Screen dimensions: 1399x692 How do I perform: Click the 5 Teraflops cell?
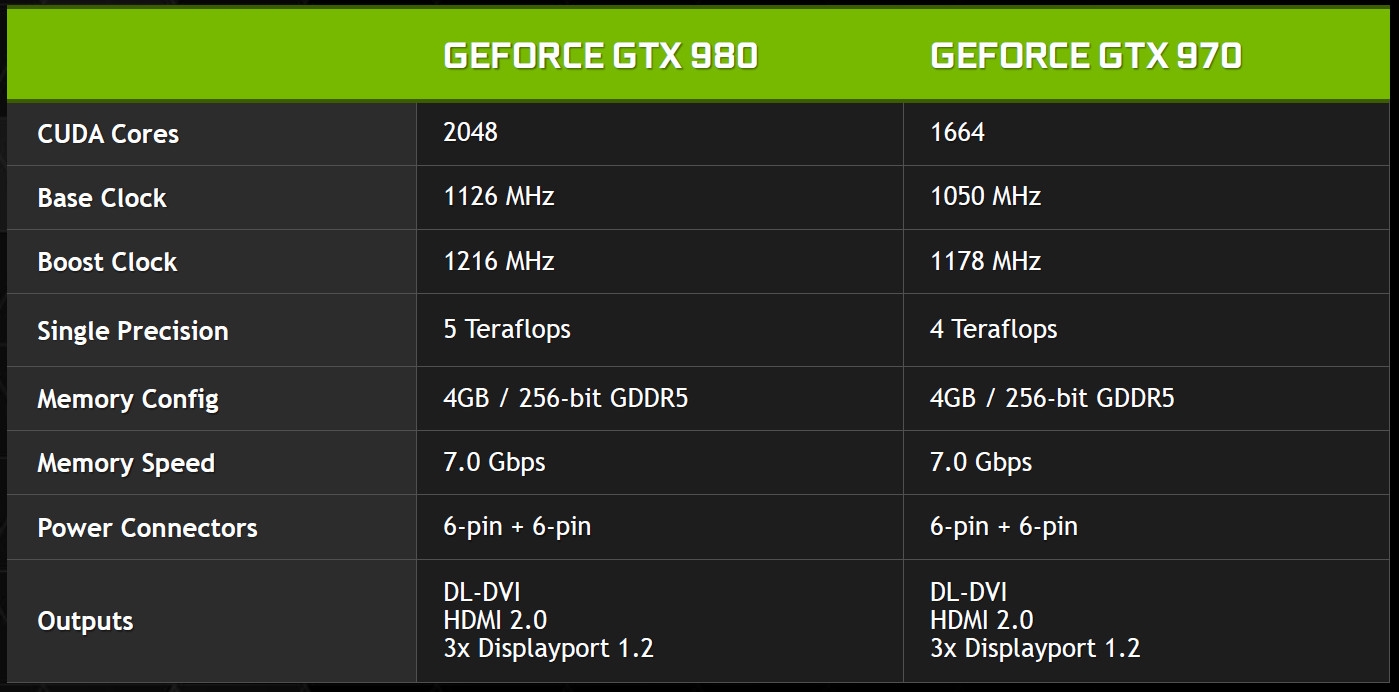(x=507, y=329)
